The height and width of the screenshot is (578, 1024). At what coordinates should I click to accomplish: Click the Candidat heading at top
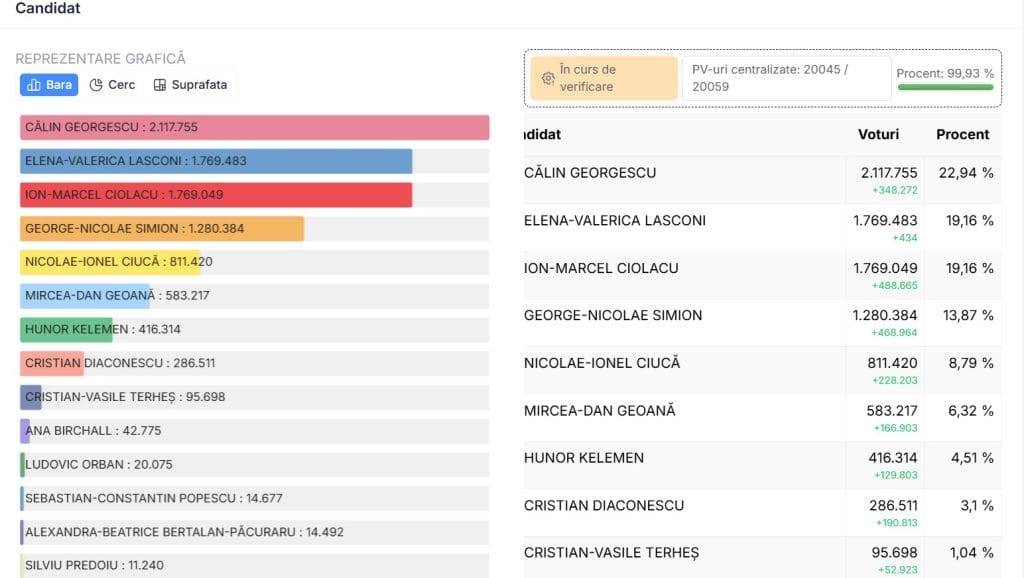click(x=48, y=9)
